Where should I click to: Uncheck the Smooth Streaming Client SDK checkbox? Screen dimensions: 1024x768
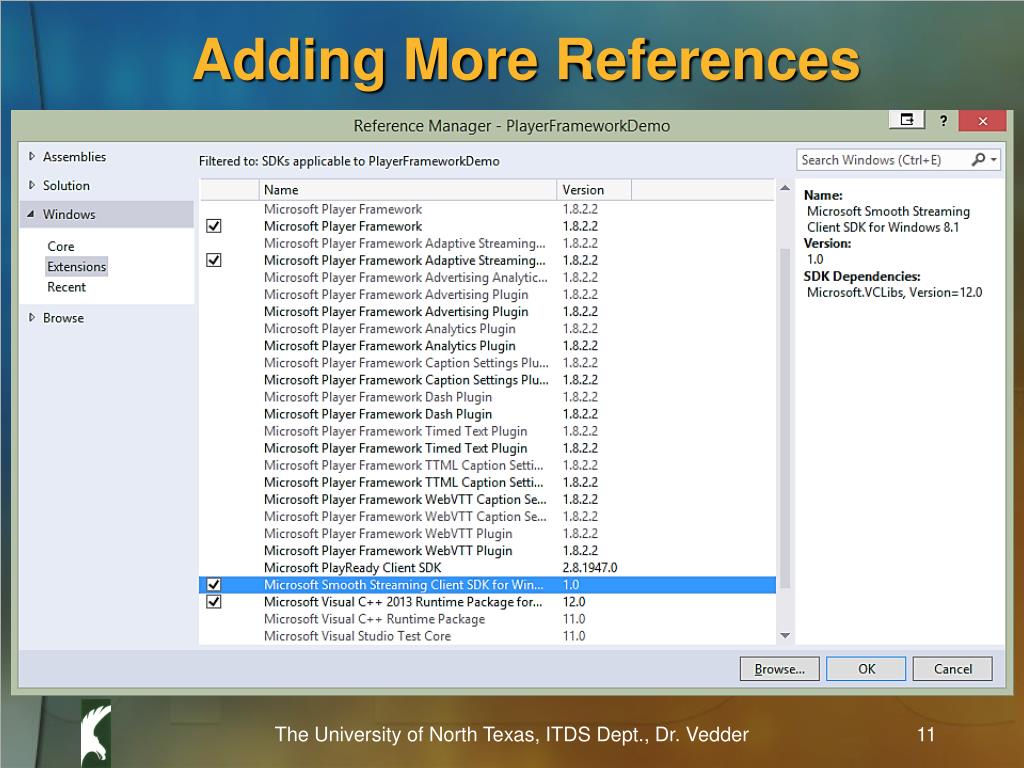(214, 584)
